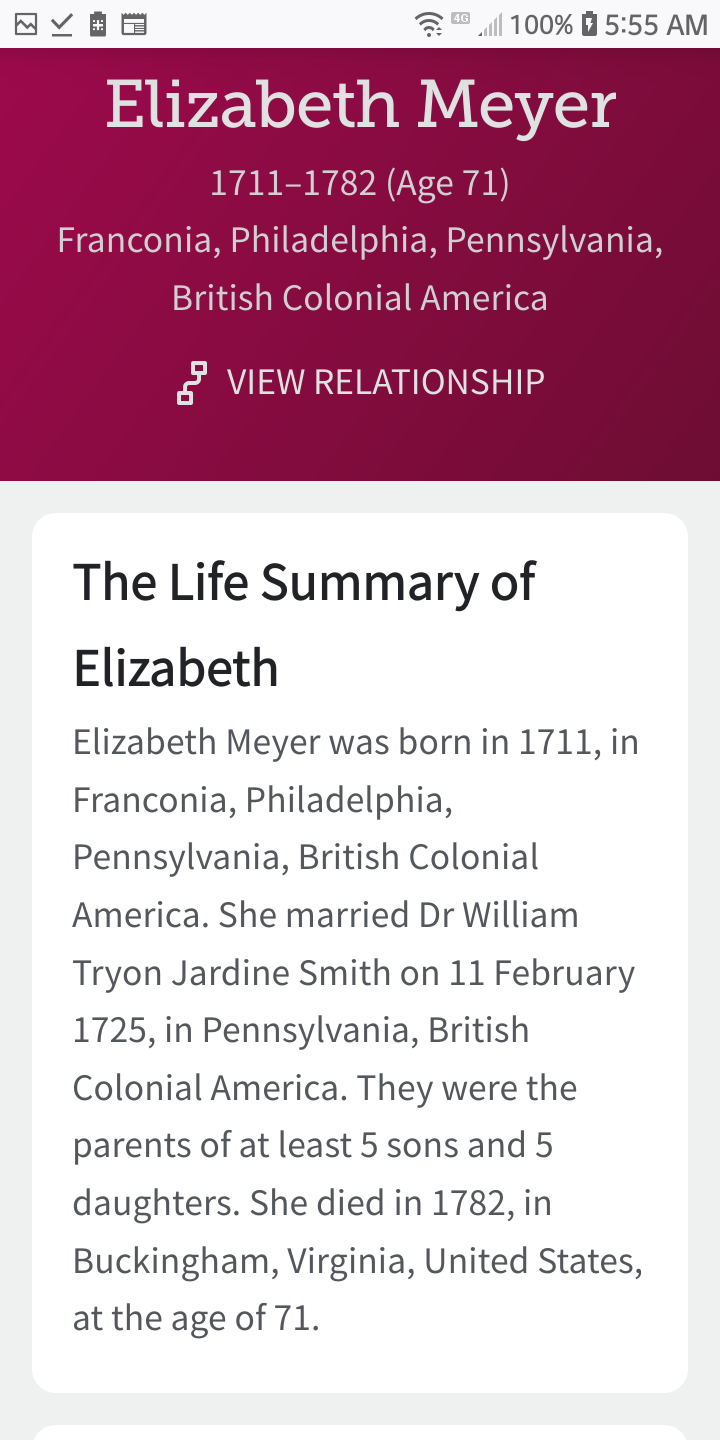Tap the 4G network indicator icon
720x1440 pixels.
(x=460, y=18)
